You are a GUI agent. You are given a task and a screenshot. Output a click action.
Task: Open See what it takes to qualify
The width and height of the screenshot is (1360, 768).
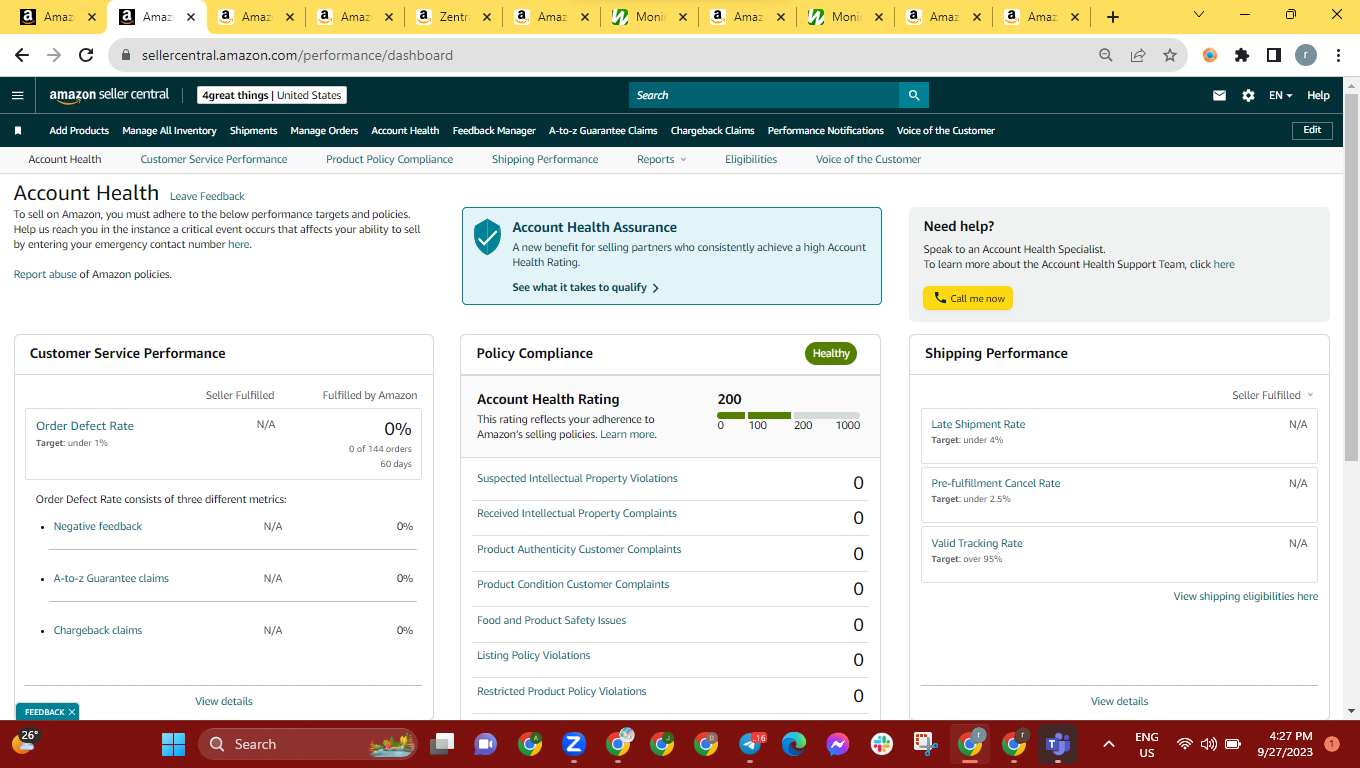pyautogui.click(x=586, y=287)
